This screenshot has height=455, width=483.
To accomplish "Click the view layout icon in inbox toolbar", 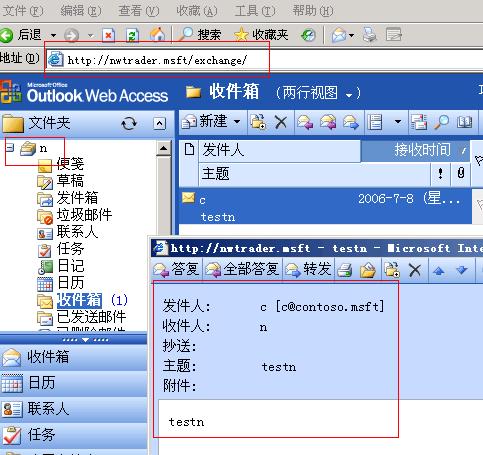I will coord(375,122).
